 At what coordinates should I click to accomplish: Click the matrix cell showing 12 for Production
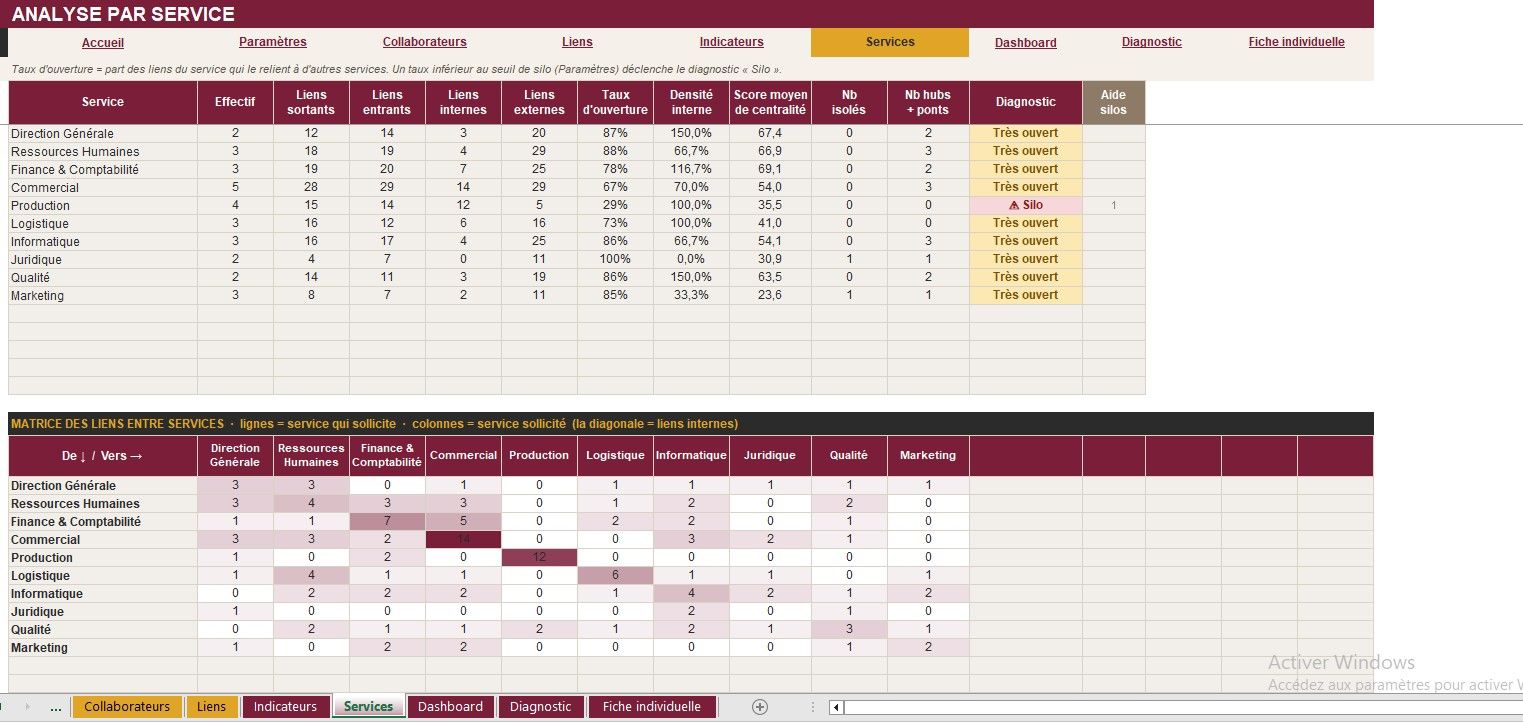539,558
